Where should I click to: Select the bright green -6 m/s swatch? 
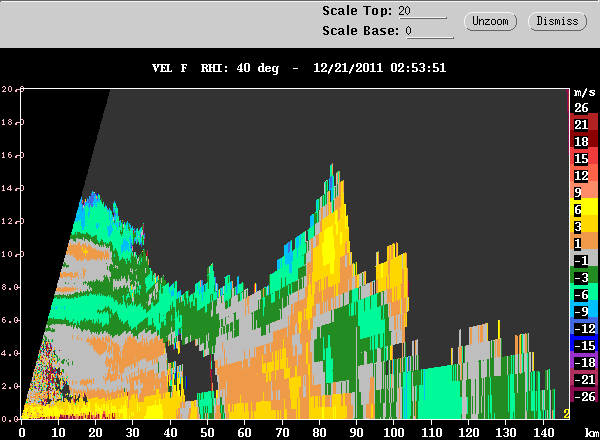tap(583, 294)
